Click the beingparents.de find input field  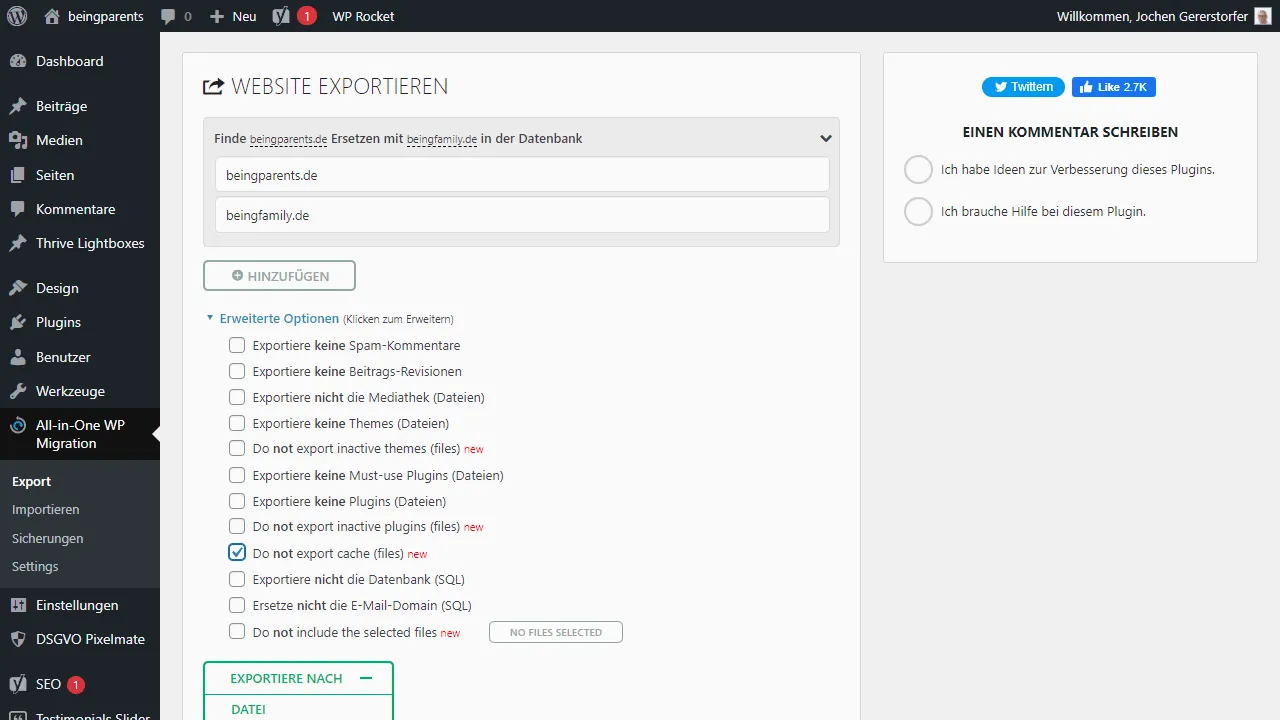click(x=522, y=174)
